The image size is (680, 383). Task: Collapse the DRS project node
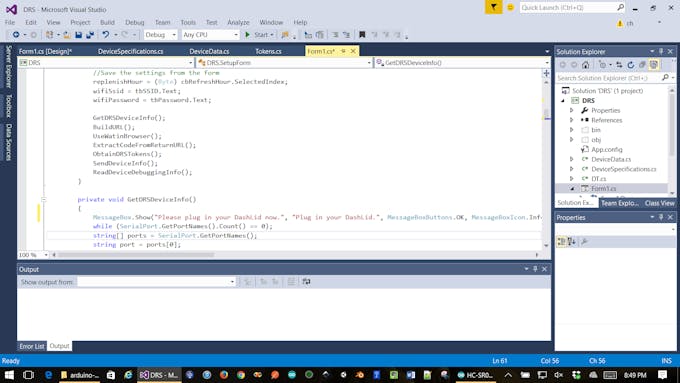(x=563, y=101)
